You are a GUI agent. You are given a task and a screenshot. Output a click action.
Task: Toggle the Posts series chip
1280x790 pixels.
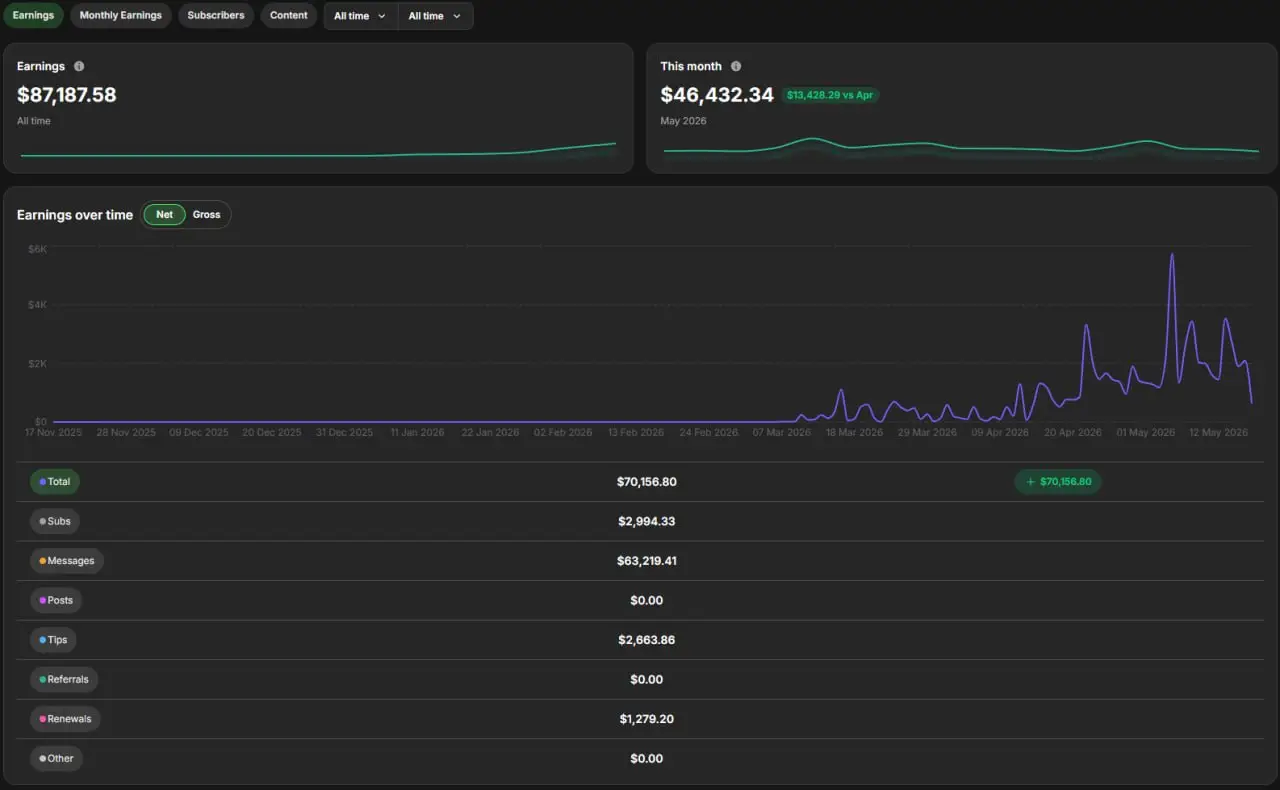(56, 600)
